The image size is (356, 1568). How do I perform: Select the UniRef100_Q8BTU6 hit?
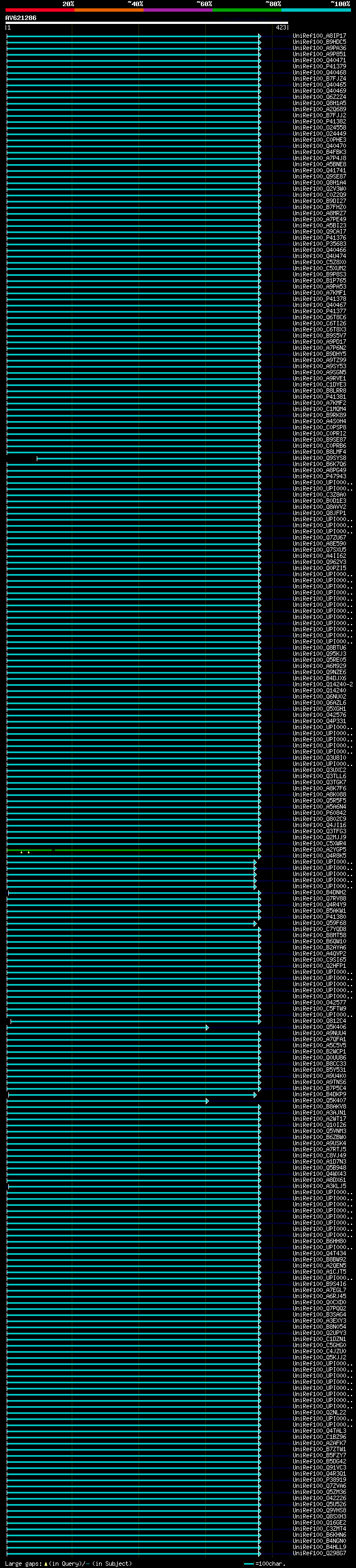319,647
